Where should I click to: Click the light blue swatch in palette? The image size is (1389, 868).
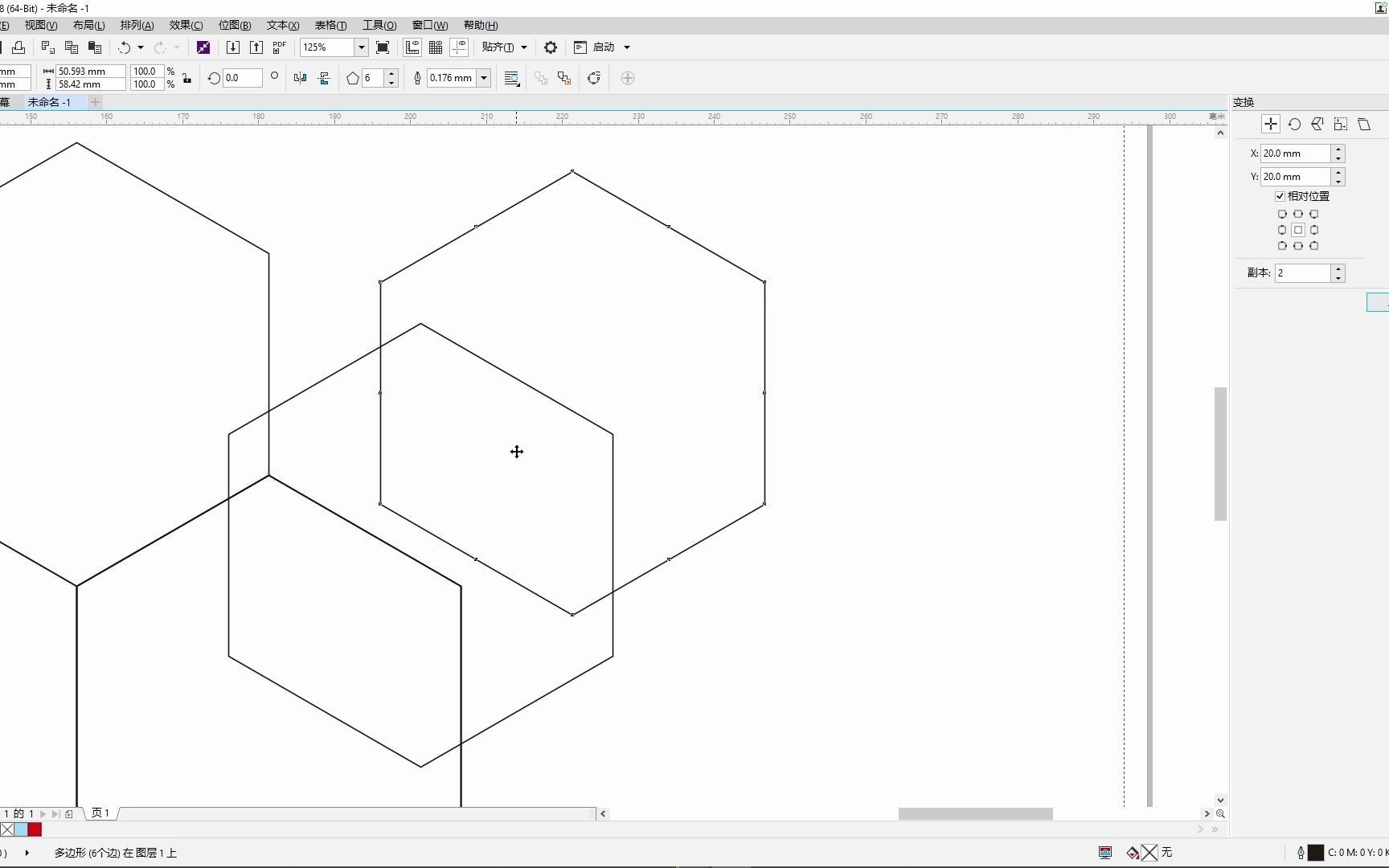point(21,829)
